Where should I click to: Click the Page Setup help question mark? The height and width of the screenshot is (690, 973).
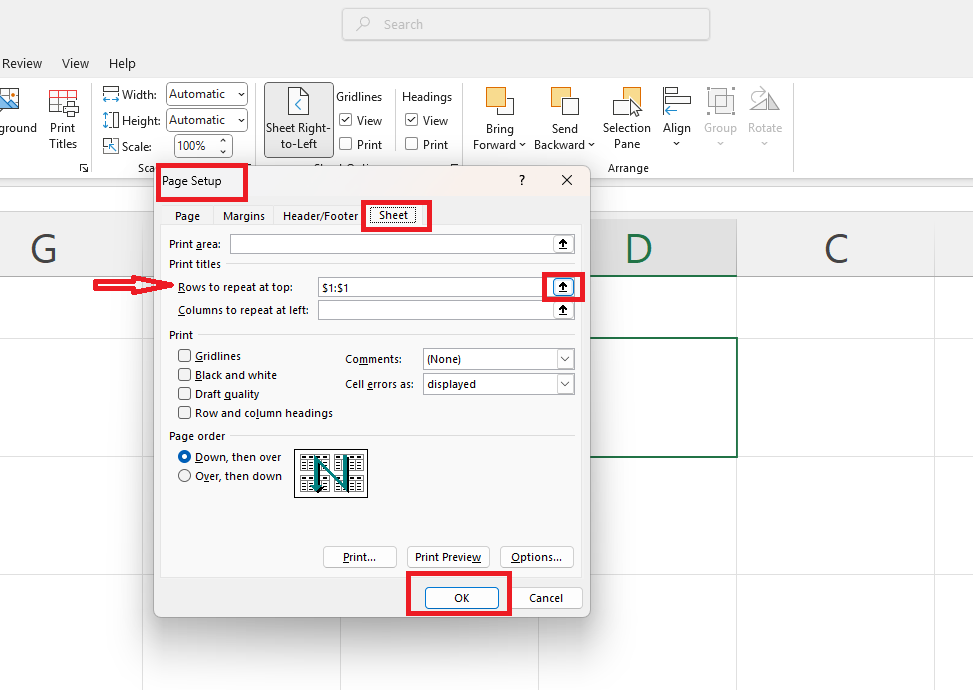tap(521, 180)
